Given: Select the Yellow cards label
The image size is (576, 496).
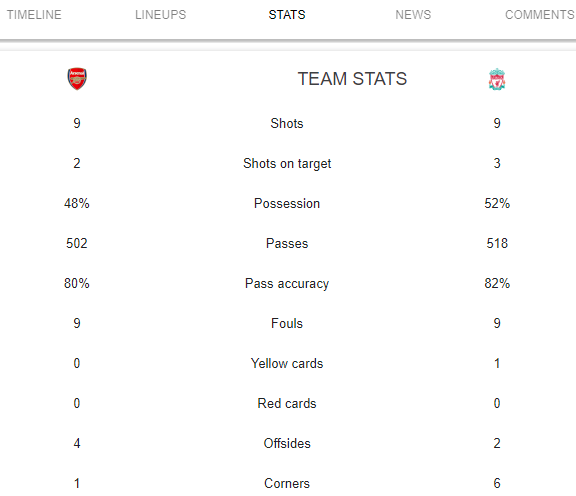Looking at the screenshot, I should pos(287,363).
